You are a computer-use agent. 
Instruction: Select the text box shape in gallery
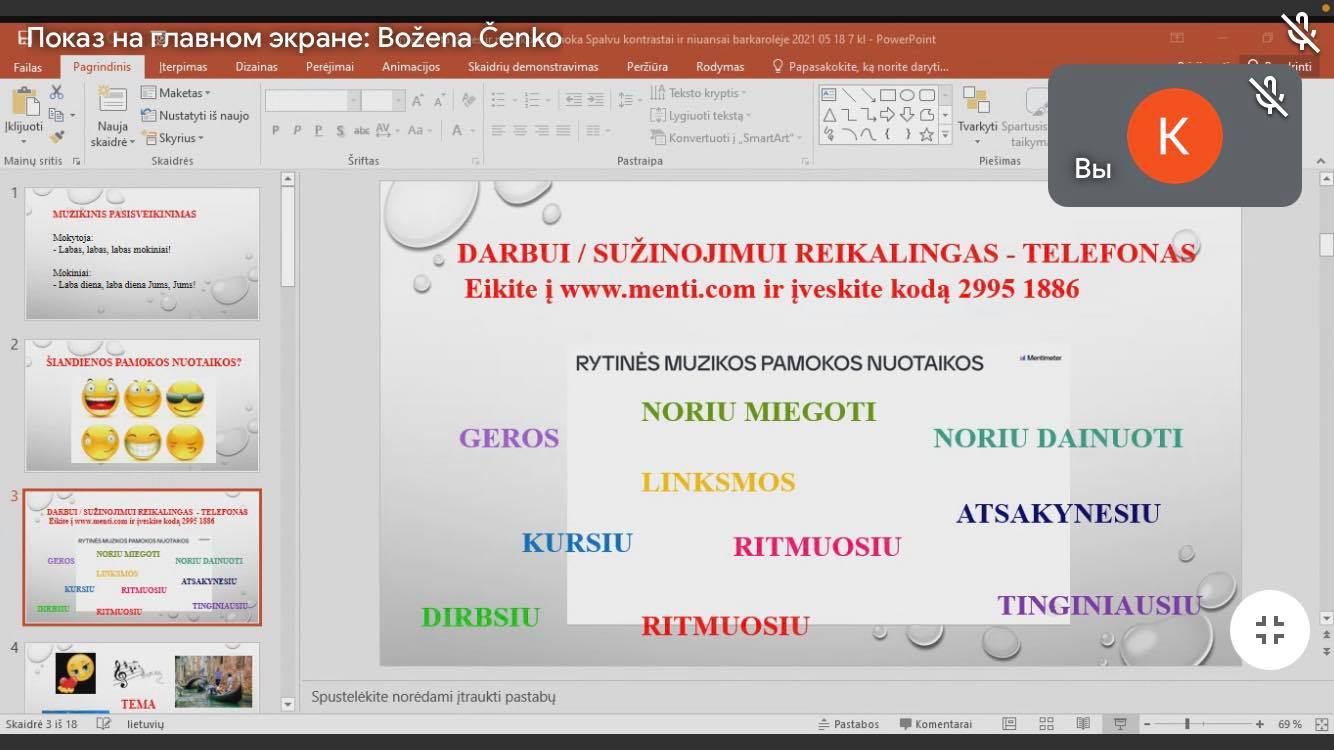pyautogui.click(x=829, y=96)
